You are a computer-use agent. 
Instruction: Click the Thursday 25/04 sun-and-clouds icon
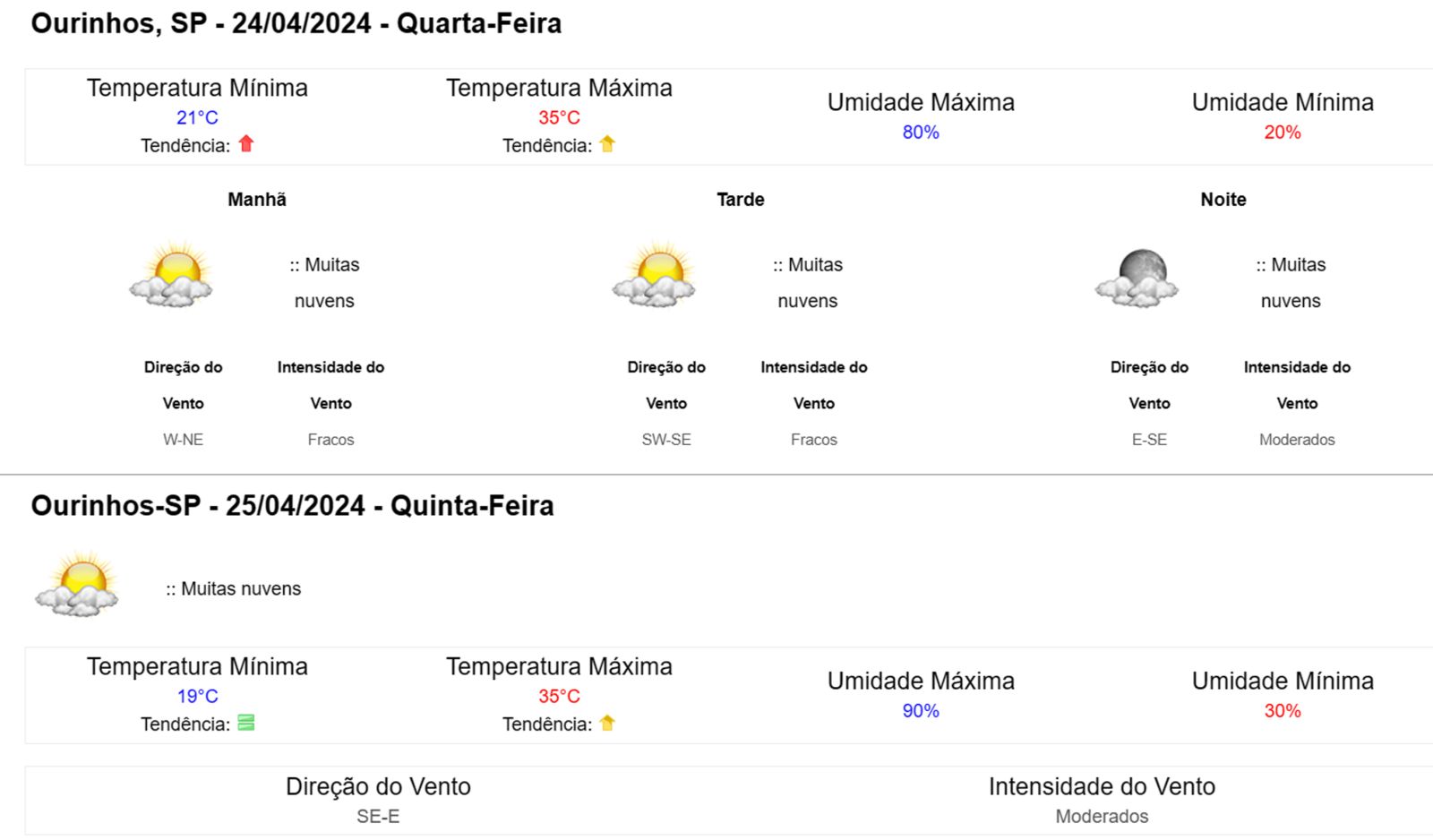77,584
